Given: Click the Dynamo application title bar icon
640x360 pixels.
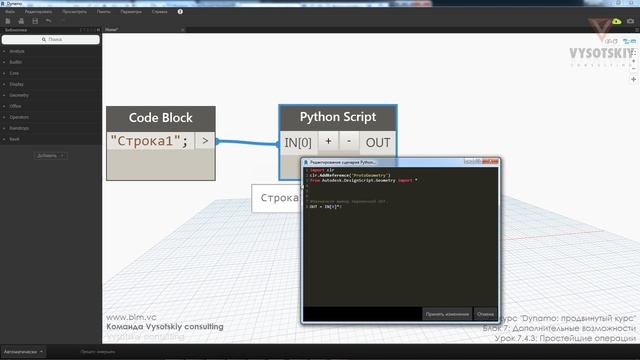Looking at the screenshot, I should click(x=3, y=3).
